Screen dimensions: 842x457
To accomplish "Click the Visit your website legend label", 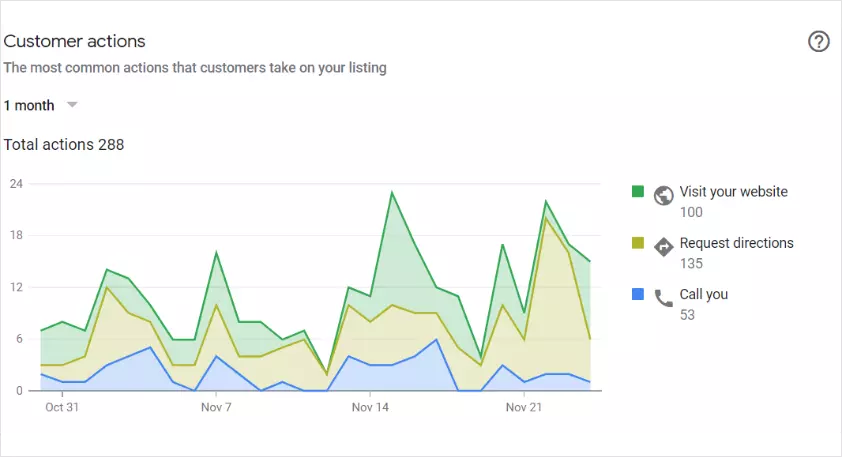I will (x=733, y=192).
